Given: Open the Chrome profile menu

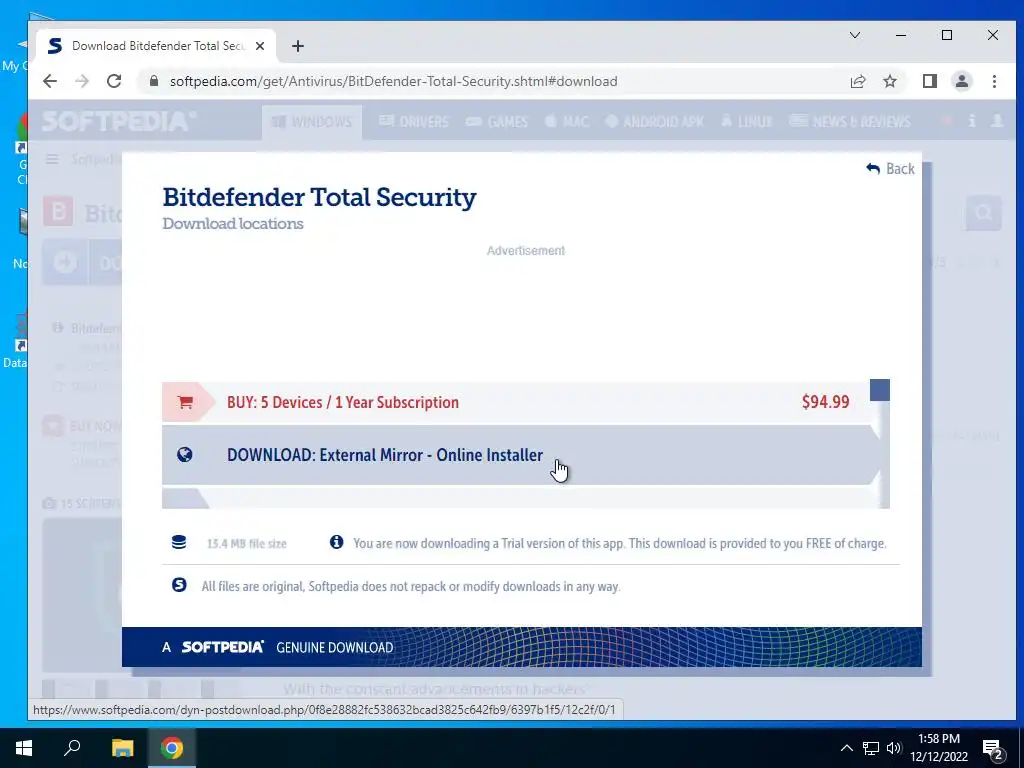Looking at the screenshot, I should tap(961, 81).
